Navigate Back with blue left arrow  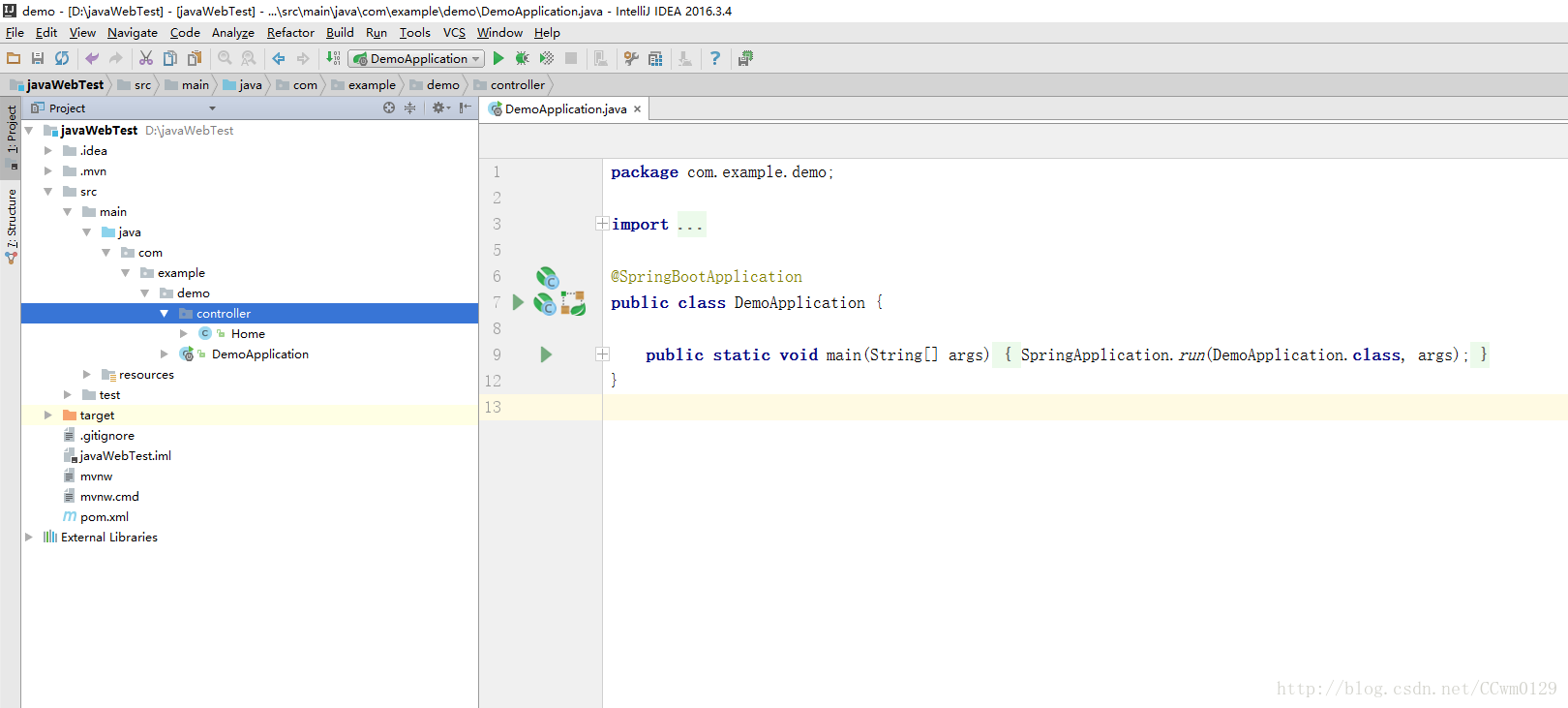279,58
